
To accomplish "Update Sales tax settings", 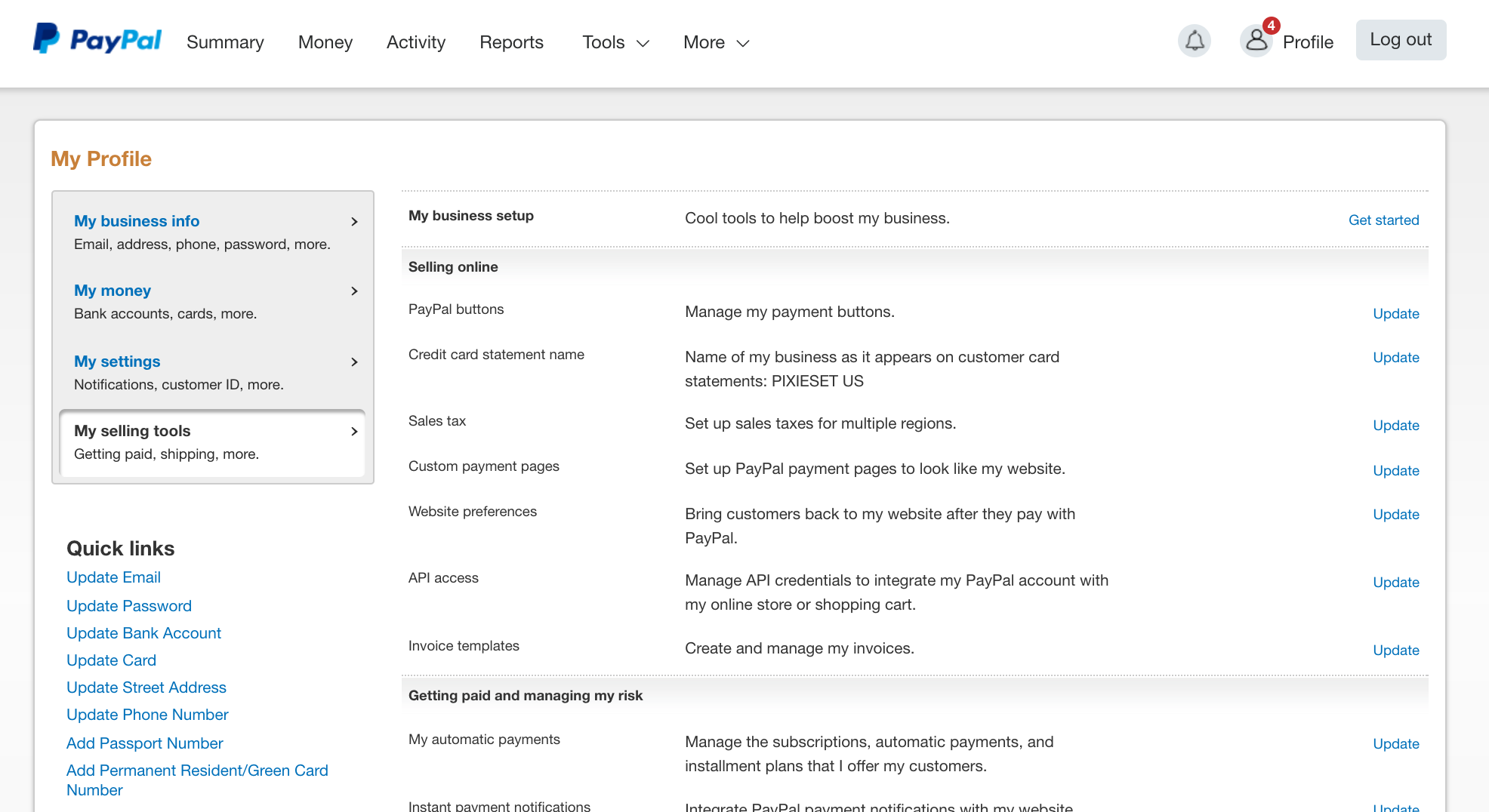I will [x=1395, y=426].
